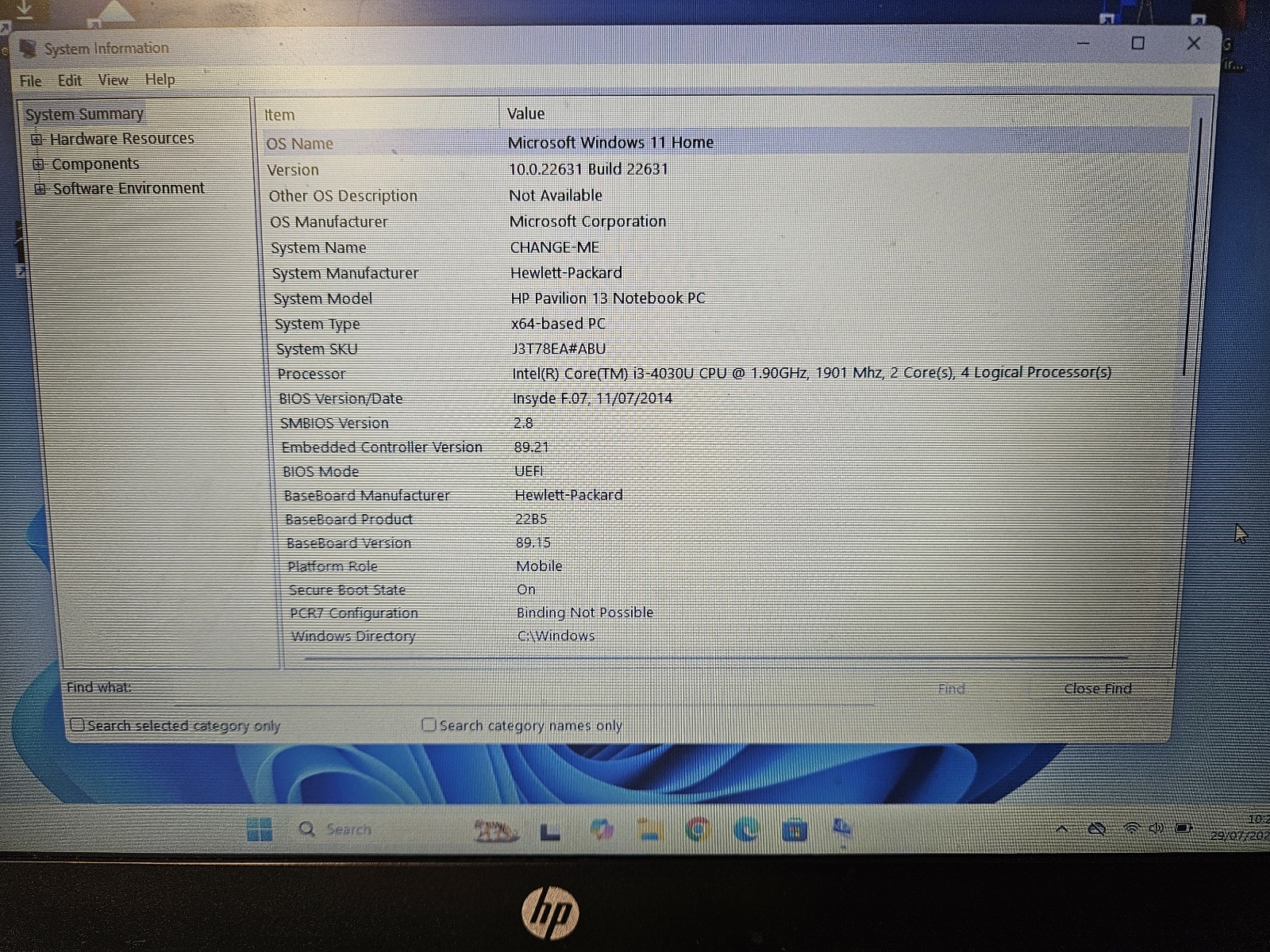Enable 'Search selected category only' checkbox

78,724
